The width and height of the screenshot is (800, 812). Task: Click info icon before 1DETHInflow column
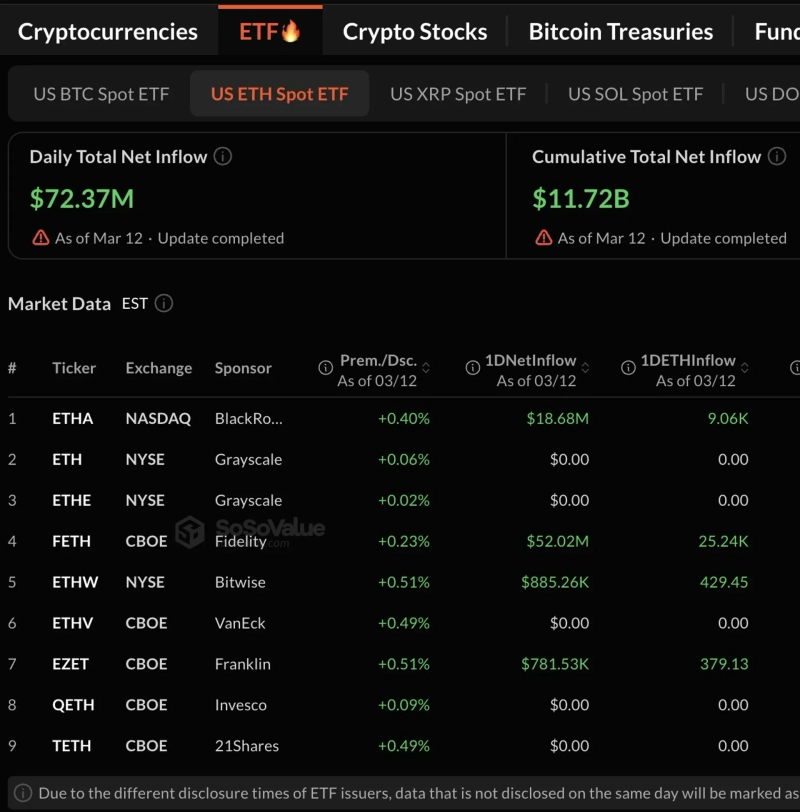pyautogui.click(x=628, y=368)
